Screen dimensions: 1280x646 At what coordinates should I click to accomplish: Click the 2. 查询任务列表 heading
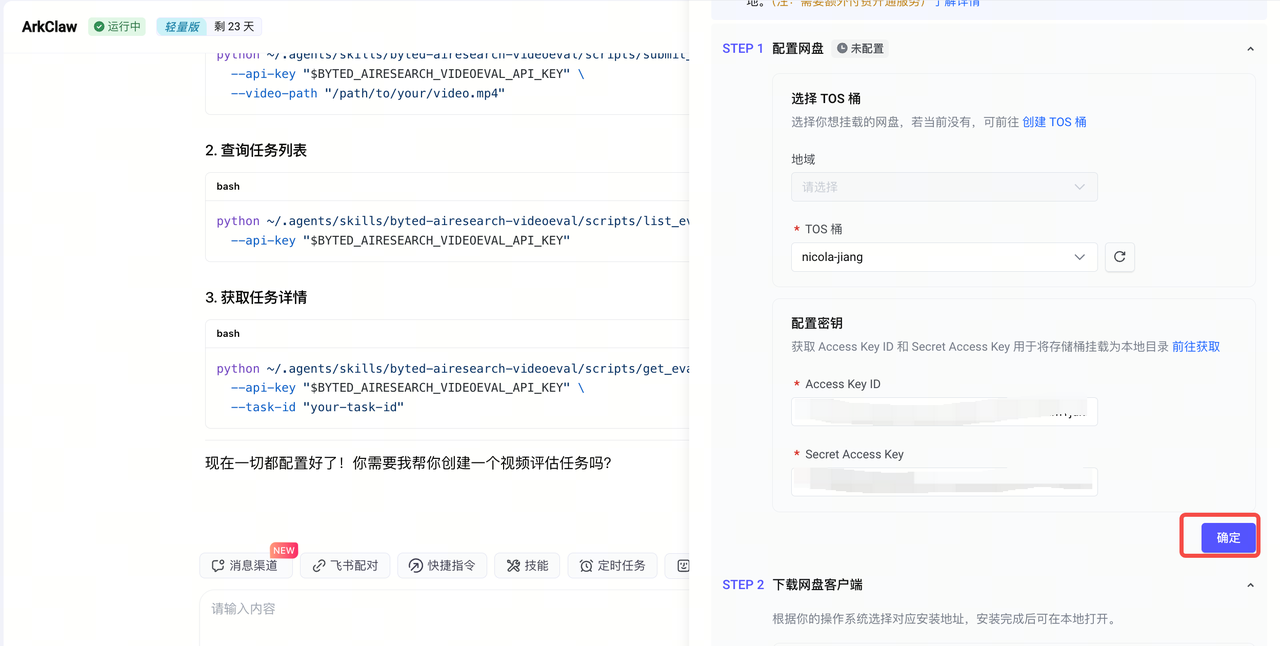(x=256, y=150)
